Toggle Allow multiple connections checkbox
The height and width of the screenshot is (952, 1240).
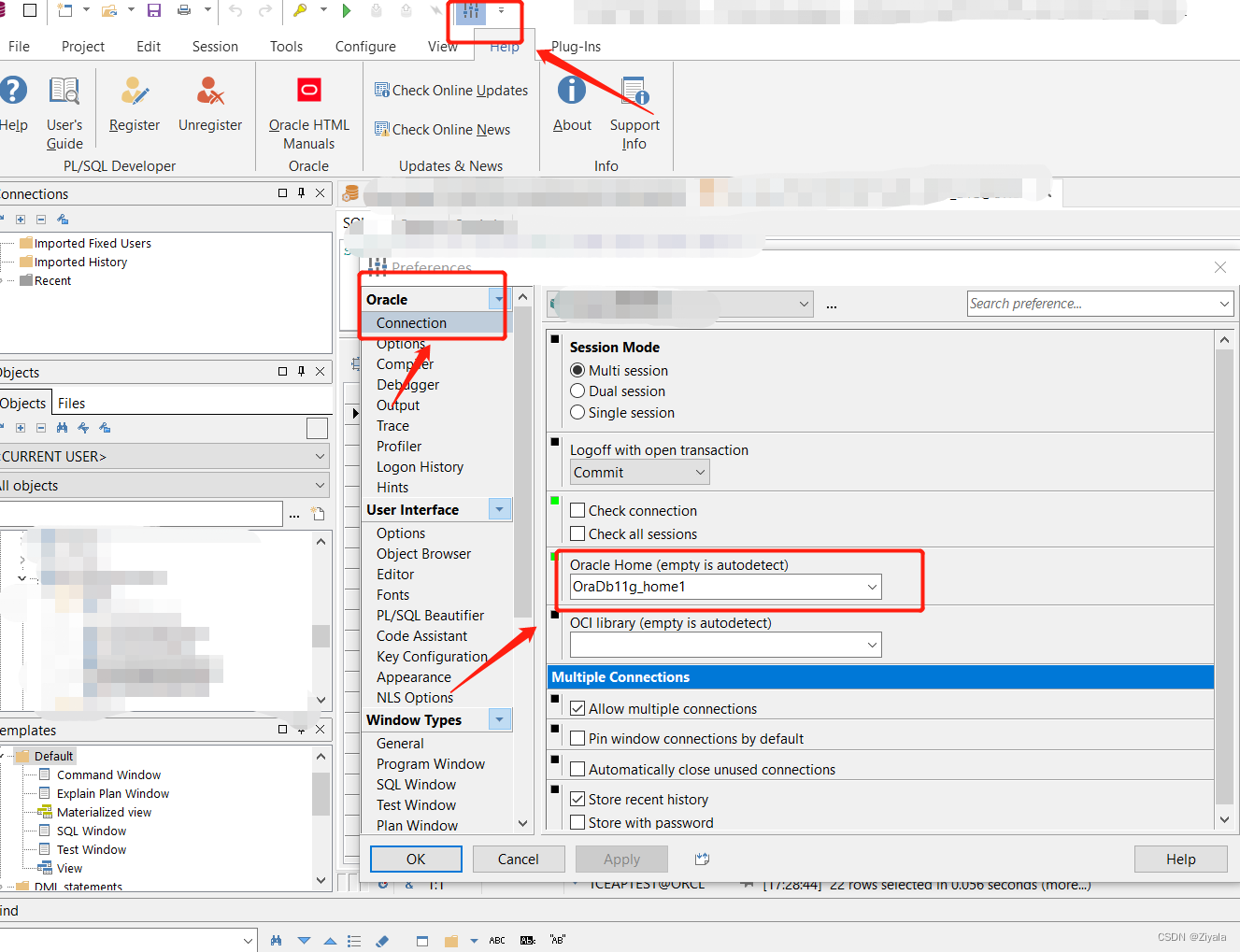[x=577, y=709]
